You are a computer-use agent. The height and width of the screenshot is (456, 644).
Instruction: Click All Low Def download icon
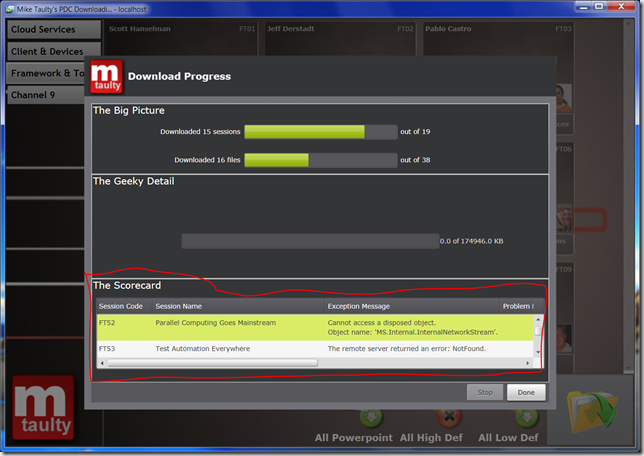click(x=527, y=418)
